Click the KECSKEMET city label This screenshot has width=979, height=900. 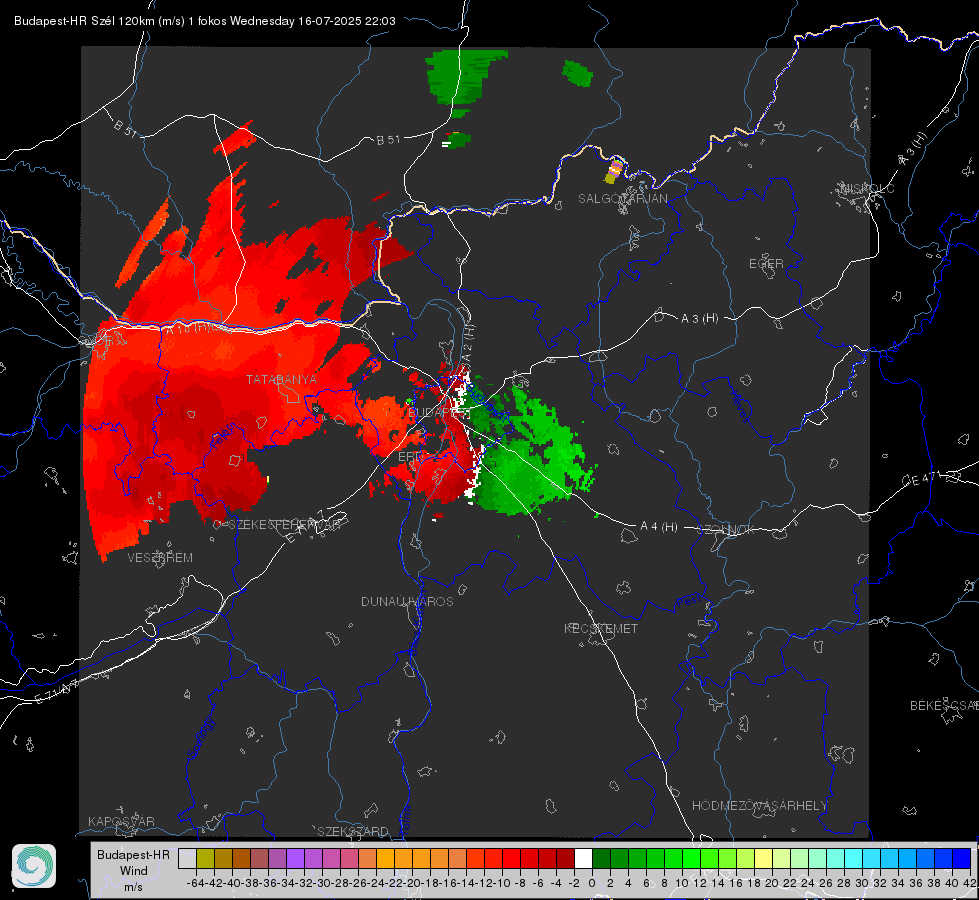click(x=601, y=628)
